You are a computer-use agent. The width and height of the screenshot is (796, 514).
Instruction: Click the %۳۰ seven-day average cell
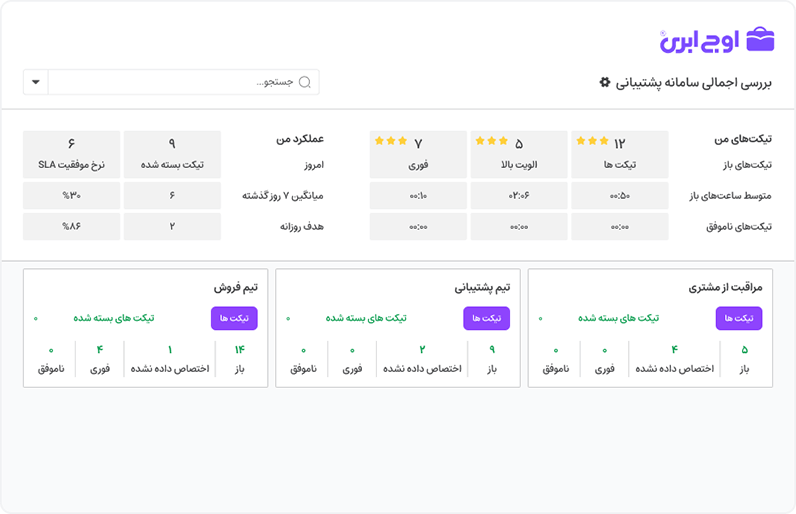coord(72,196)
